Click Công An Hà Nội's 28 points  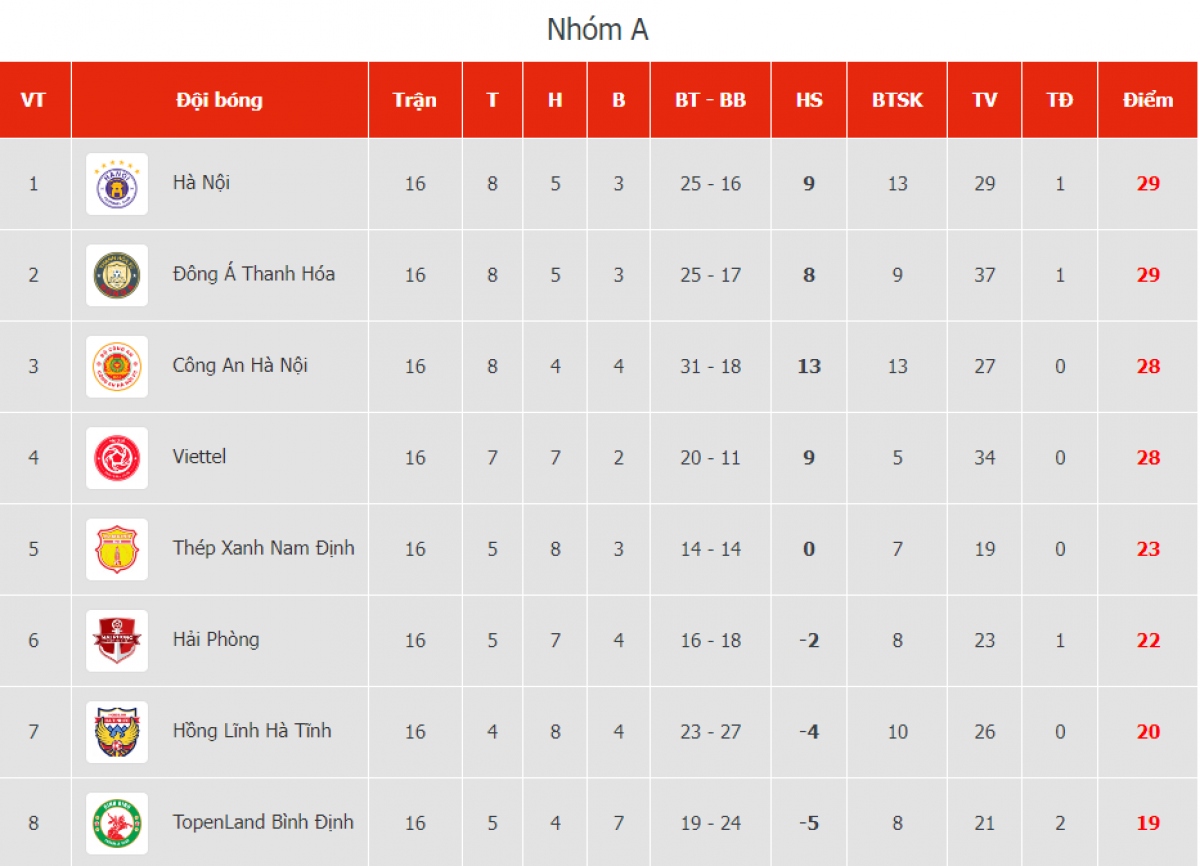(1148, 366)
